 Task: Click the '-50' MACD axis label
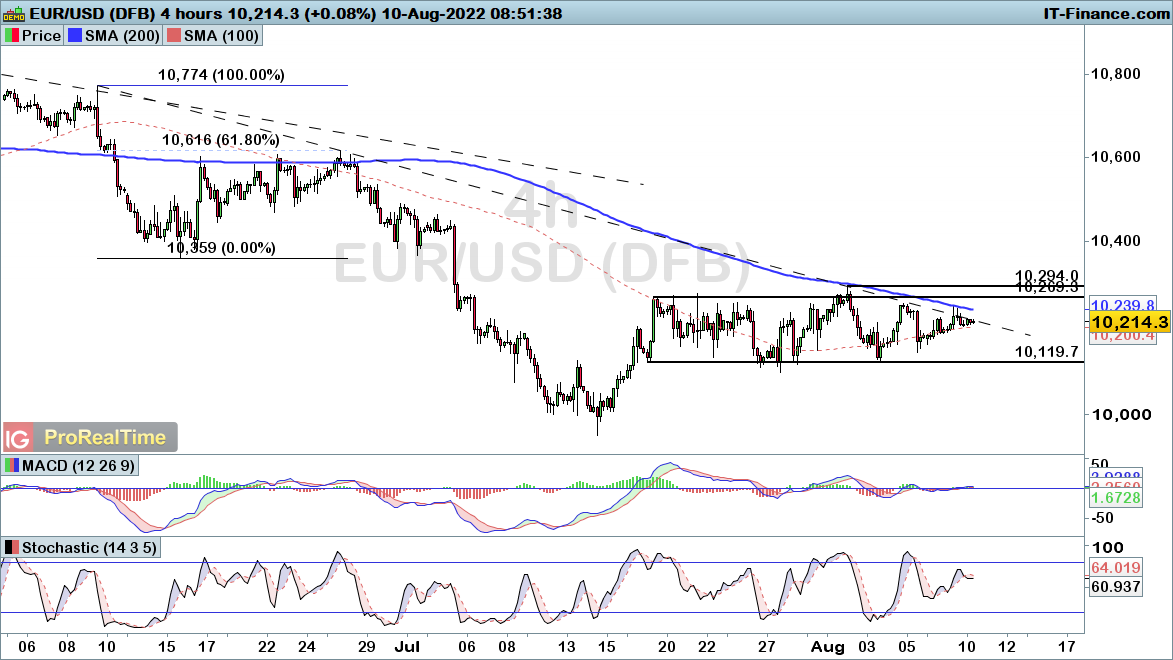(x=1101, y=518)
